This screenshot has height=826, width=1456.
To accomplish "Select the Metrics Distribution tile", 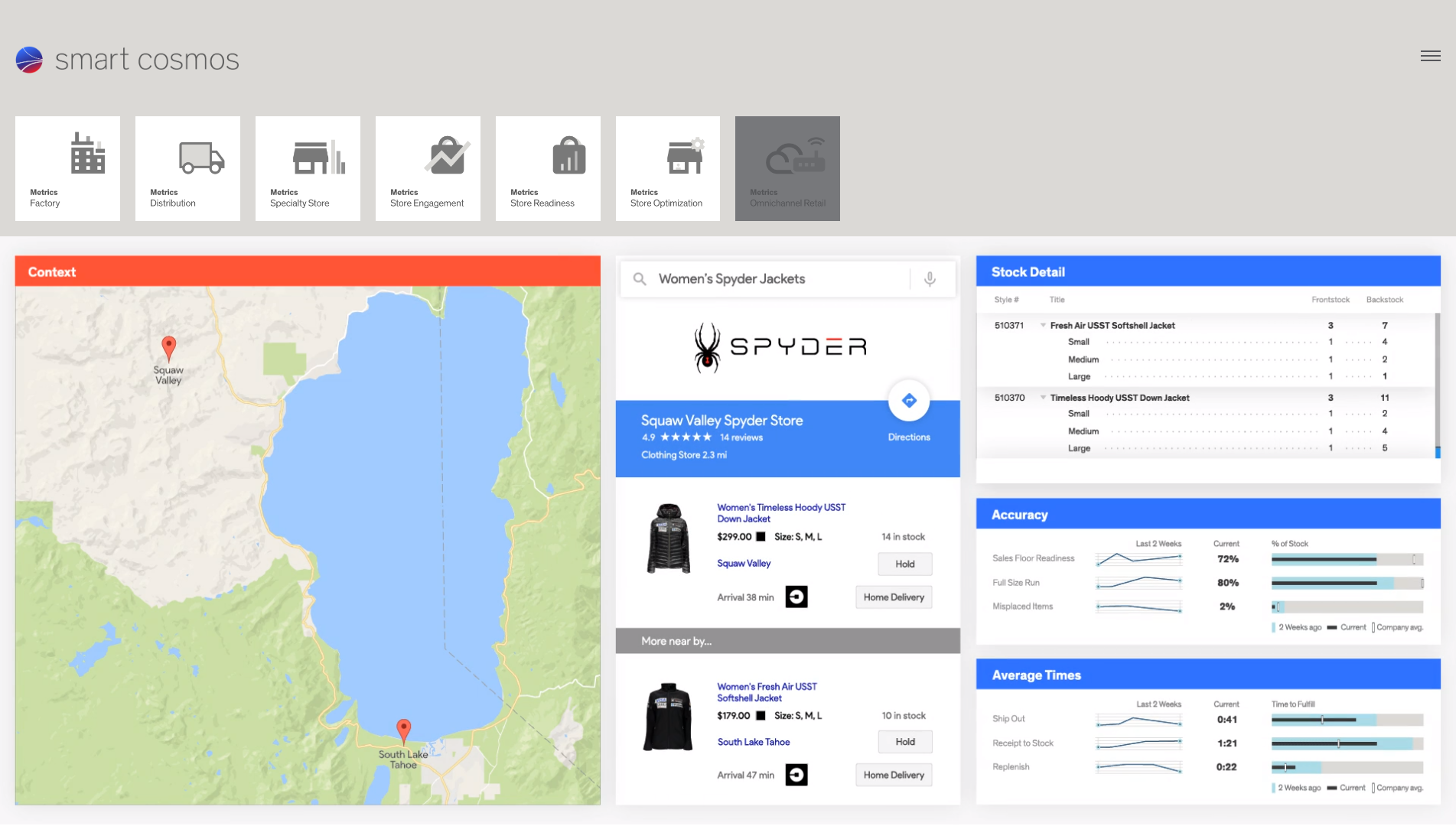I will (x=187, y=169).
